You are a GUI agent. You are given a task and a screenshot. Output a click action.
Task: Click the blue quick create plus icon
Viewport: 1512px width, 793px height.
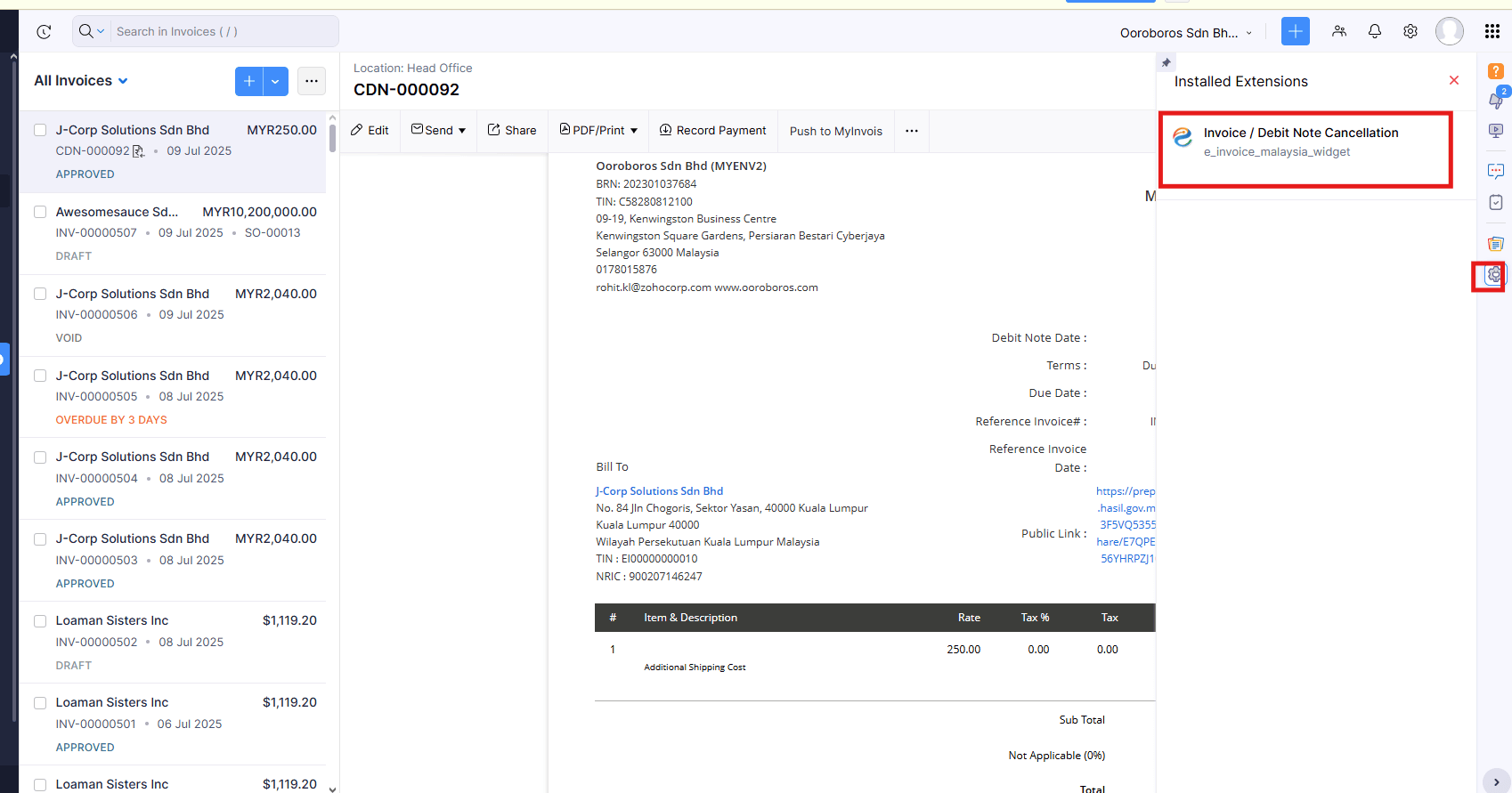click(1296, 31)
